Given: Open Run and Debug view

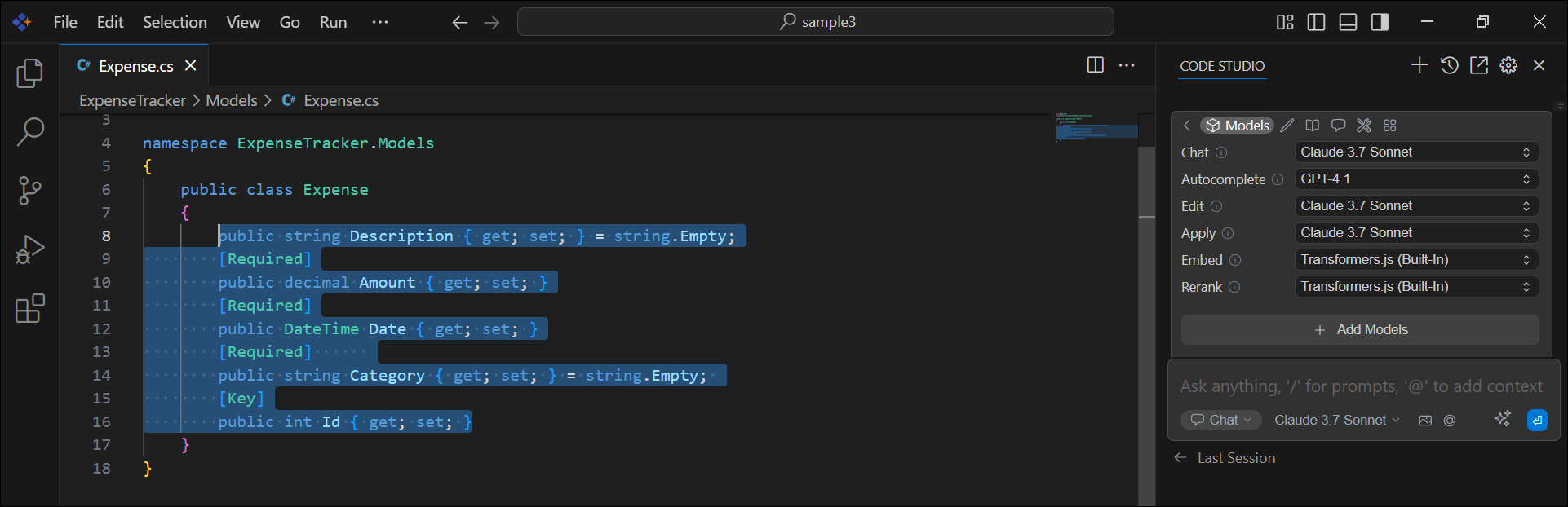Looking at the screenshot, I should click(x=29, y=249).
